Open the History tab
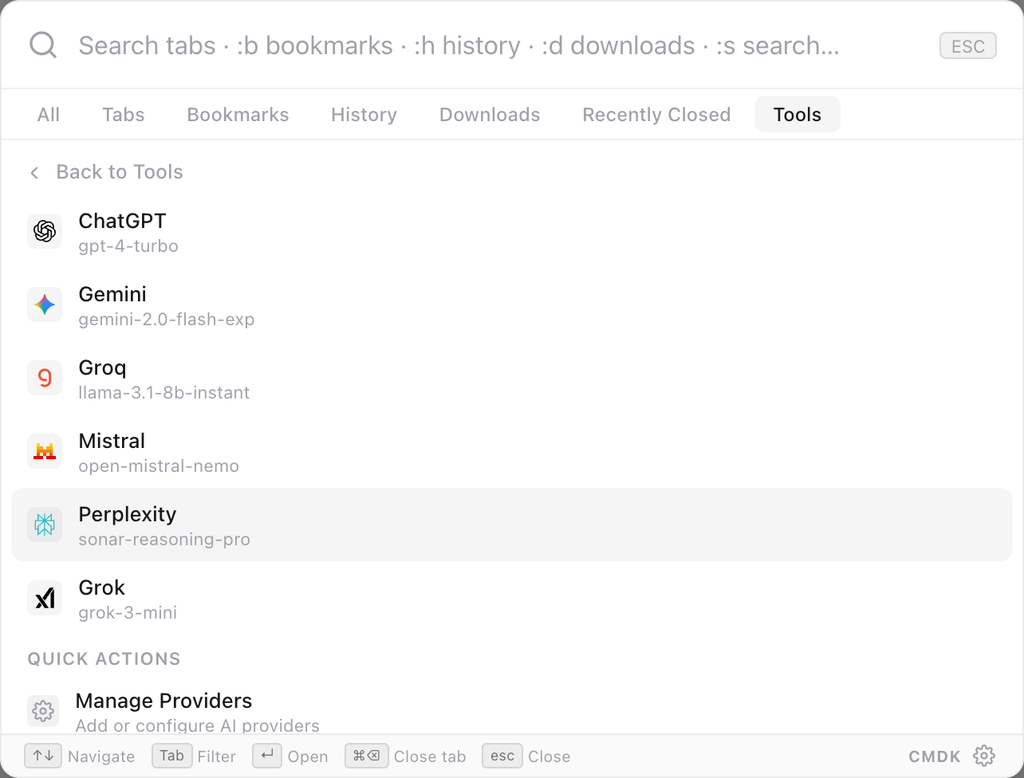Image resolution: width=1024 pixels, height=778 pixels. click(364, 114)
